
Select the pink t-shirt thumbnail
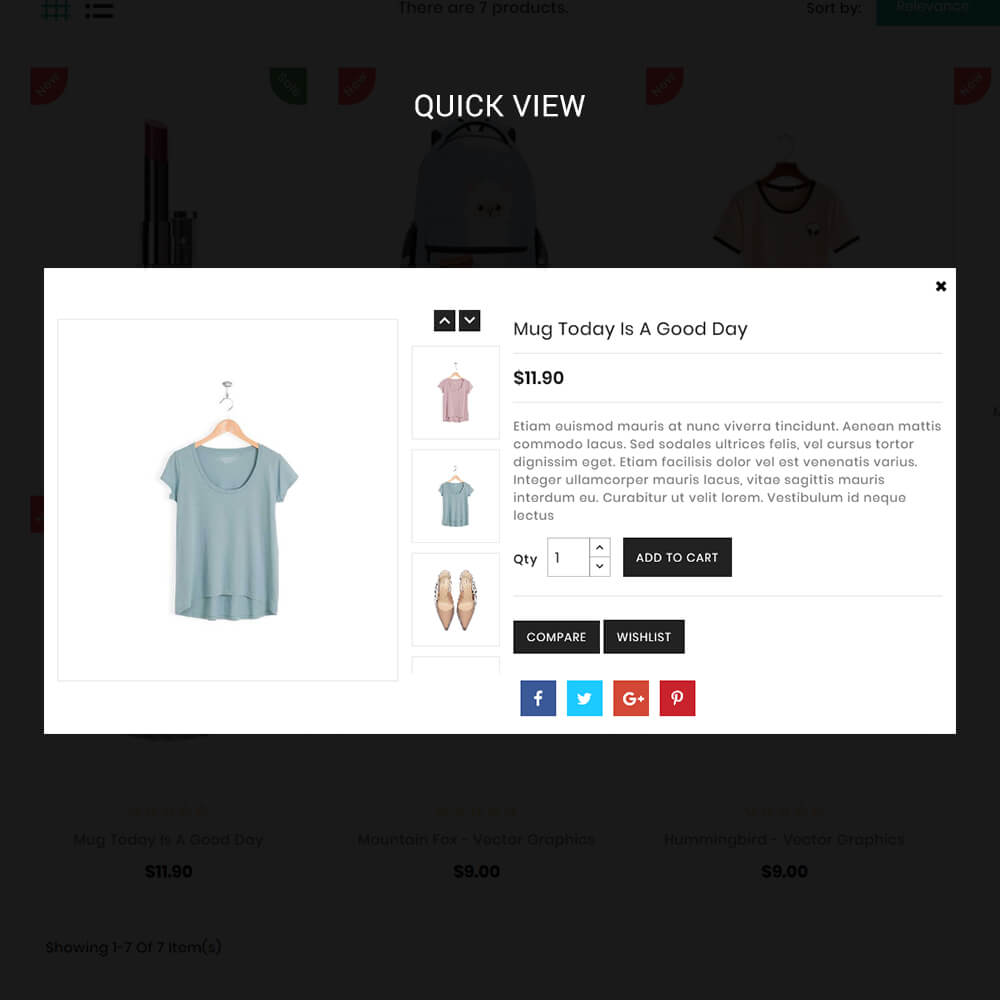click(455, 392)
